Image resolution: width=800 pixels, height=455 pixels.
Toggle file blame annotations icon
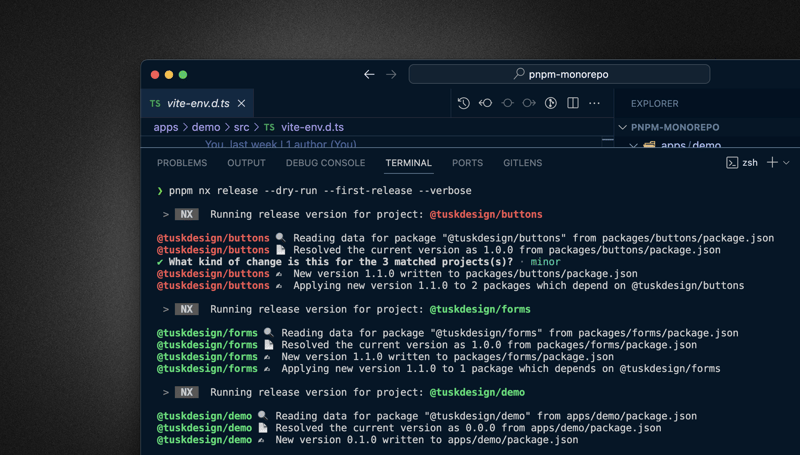[551, 103]
